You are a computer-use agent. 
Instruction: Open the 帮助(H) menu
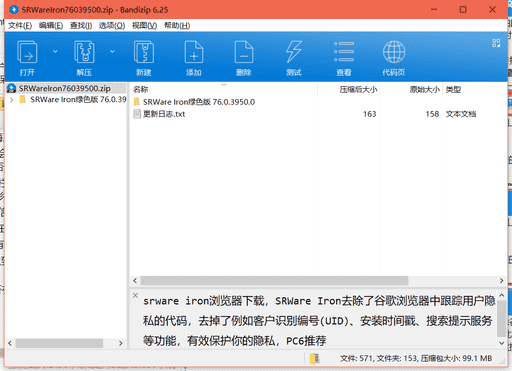177,26
